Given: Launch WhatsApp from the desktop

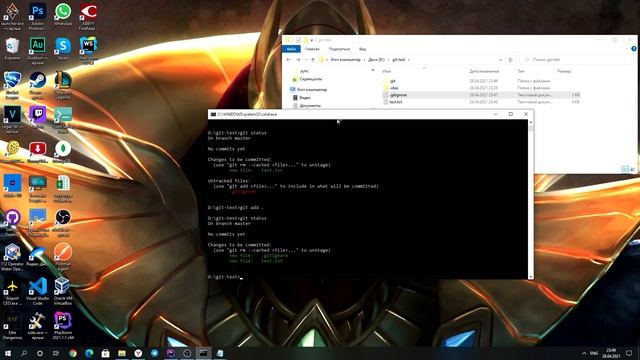Looking at the screenshot, I should (x=63, y=15).
